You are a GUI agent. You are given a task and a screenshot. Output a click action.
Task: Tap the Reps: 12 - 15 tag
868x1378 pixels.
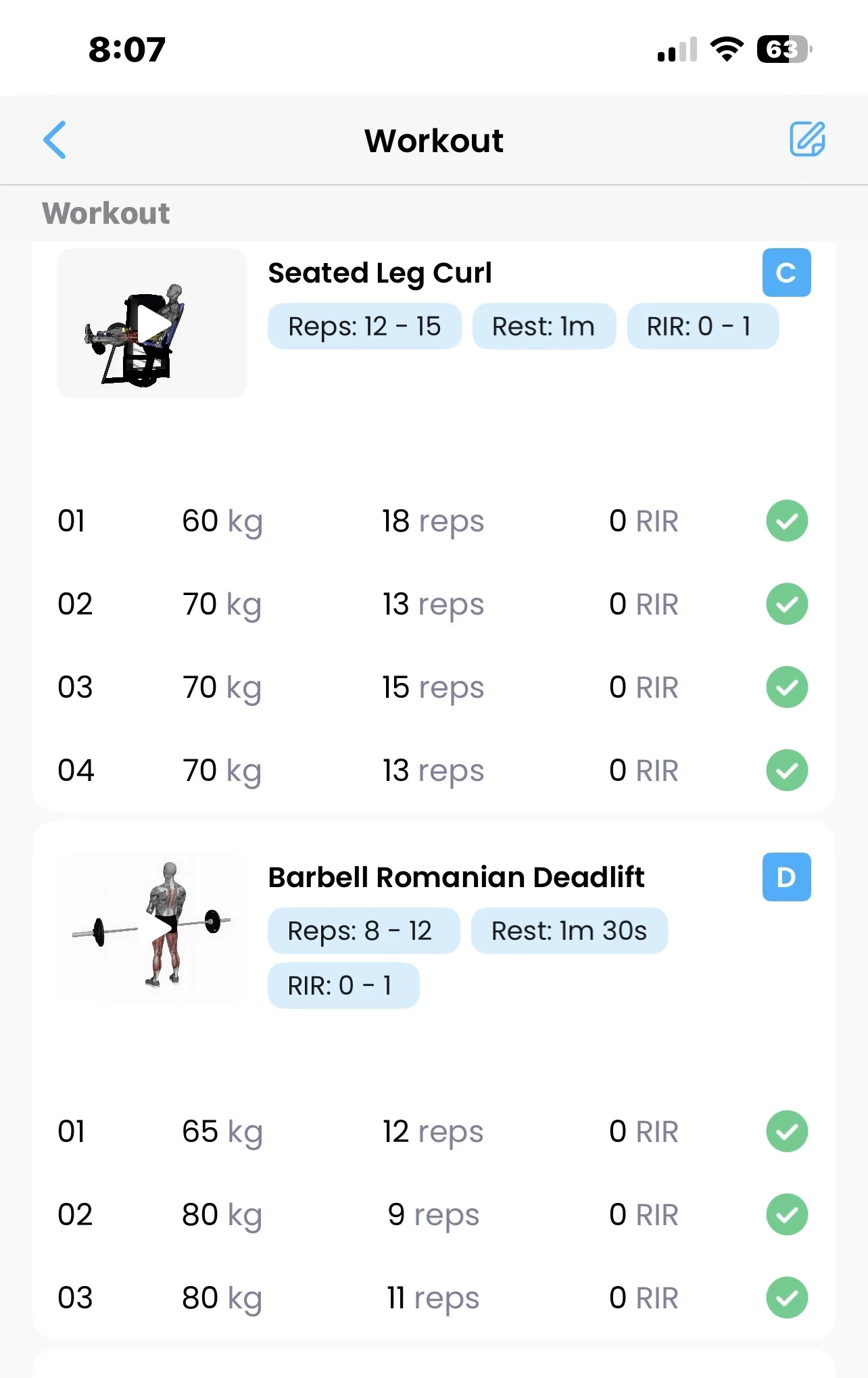click(364, 327)
